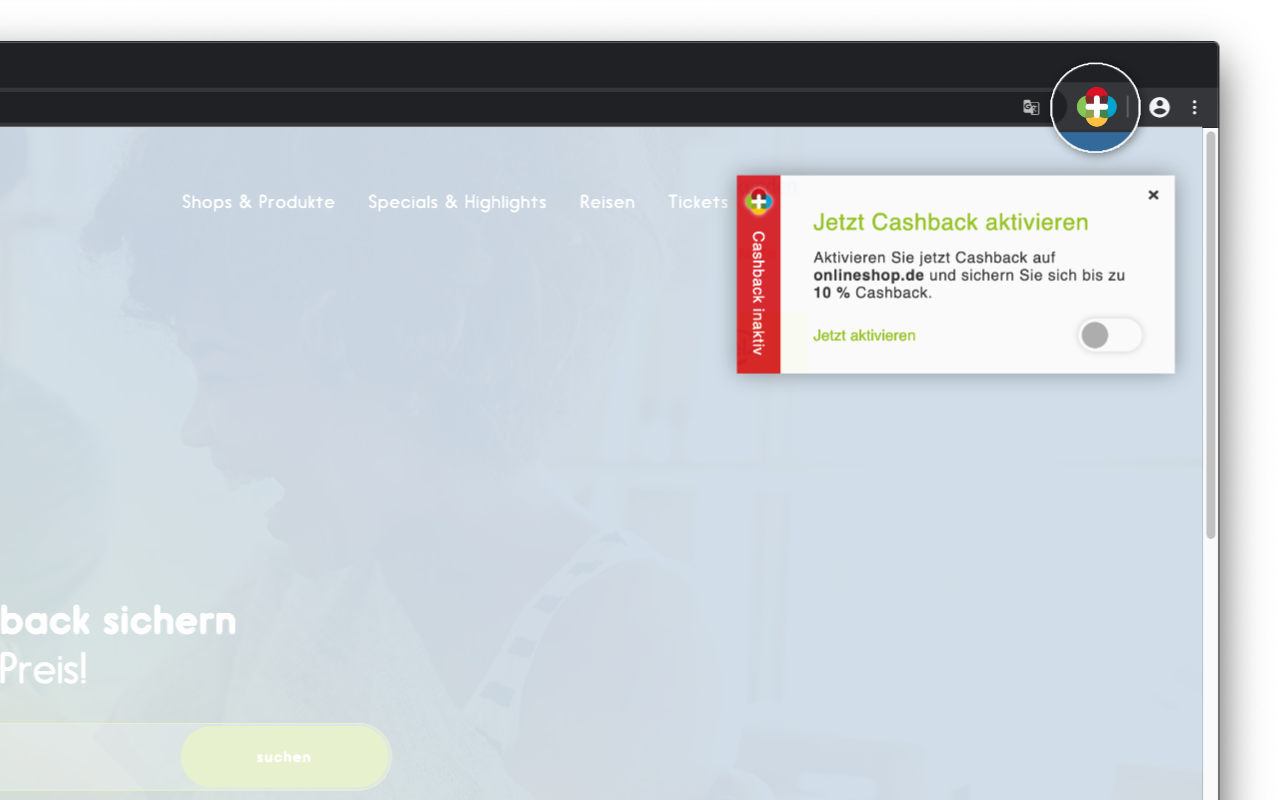Click the translate page icon
Viewport: 1280px width, 800px height.
point(1031,107)
